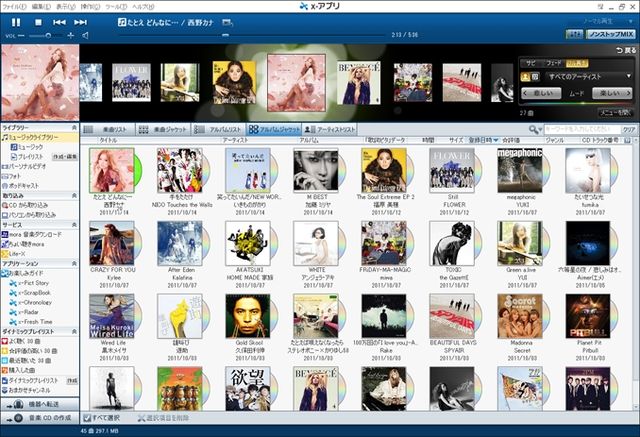Click the column settings icon at header end
The image size is (640, 437).
click(x=628, y=140)
